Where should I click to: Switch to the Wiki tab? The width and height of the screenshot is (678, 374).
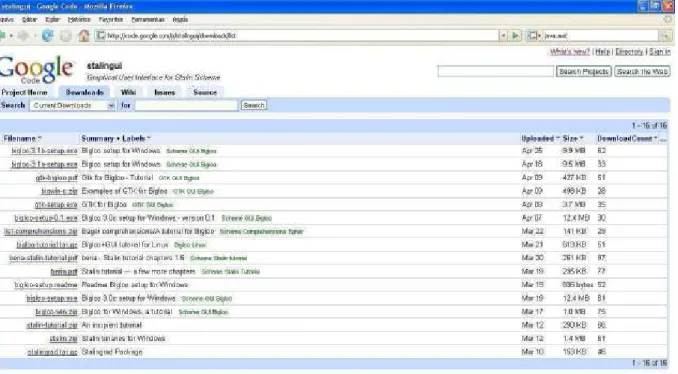coord(128,93)
